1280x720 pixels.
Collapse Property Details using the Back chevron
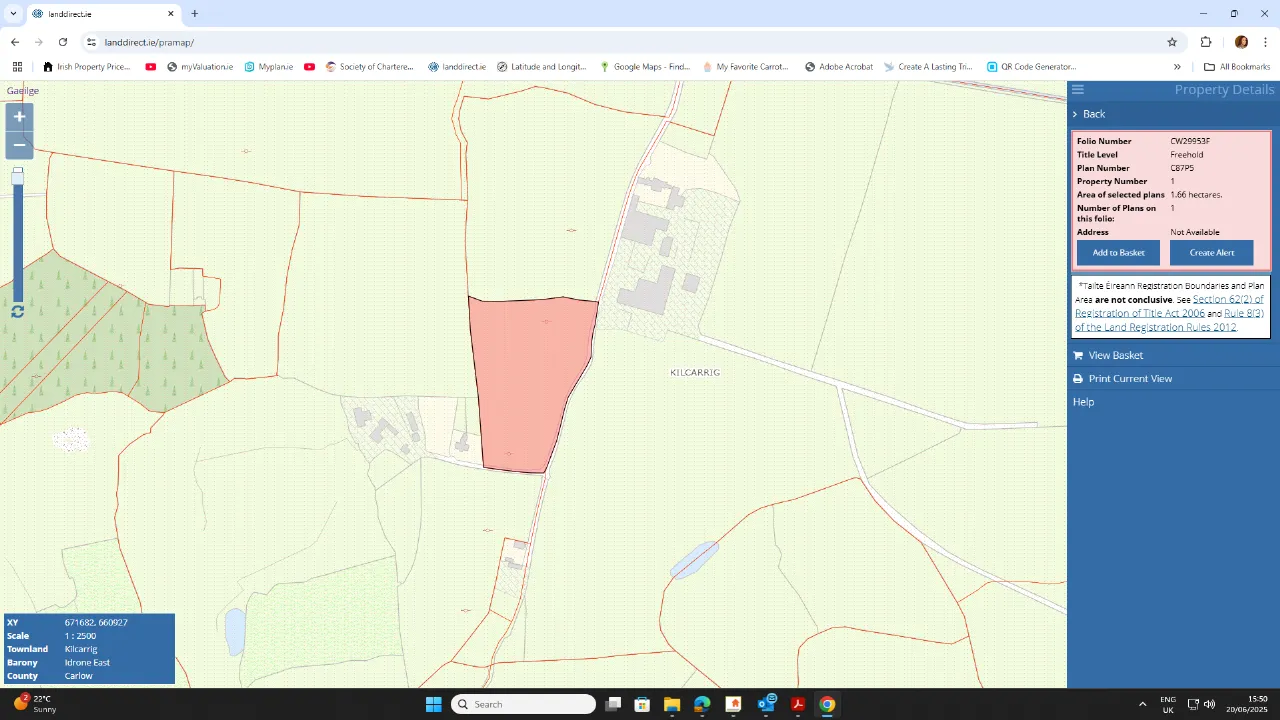(1075, 113)
